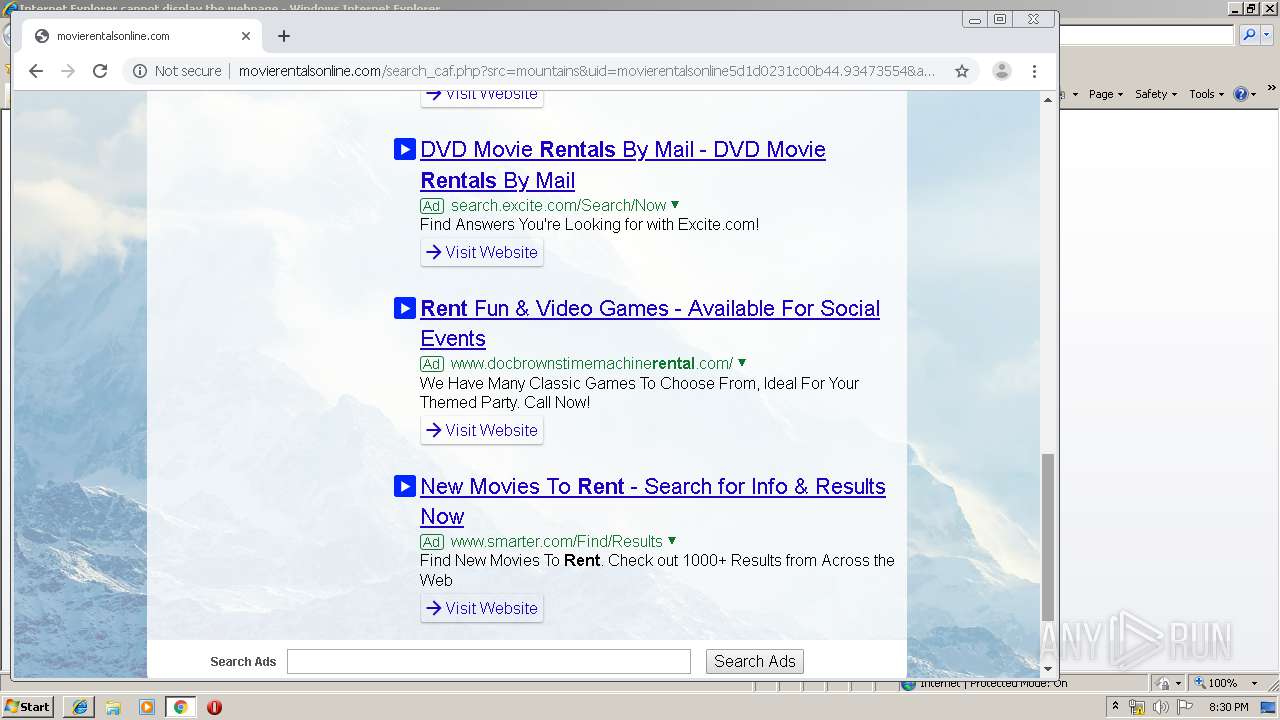Show hidden system tray icons

[x=1115, y=707]
